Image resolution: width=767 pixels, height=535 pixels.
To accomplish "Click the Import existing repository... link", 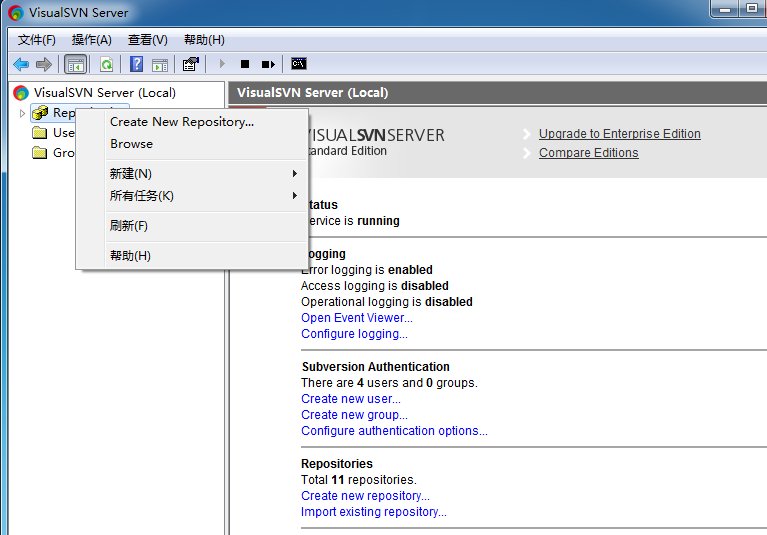I will (374, 512).
